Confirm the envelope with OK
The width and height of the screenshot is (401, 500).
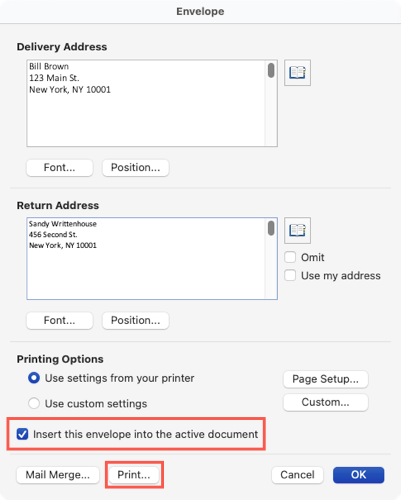click(x=359, y=475)
